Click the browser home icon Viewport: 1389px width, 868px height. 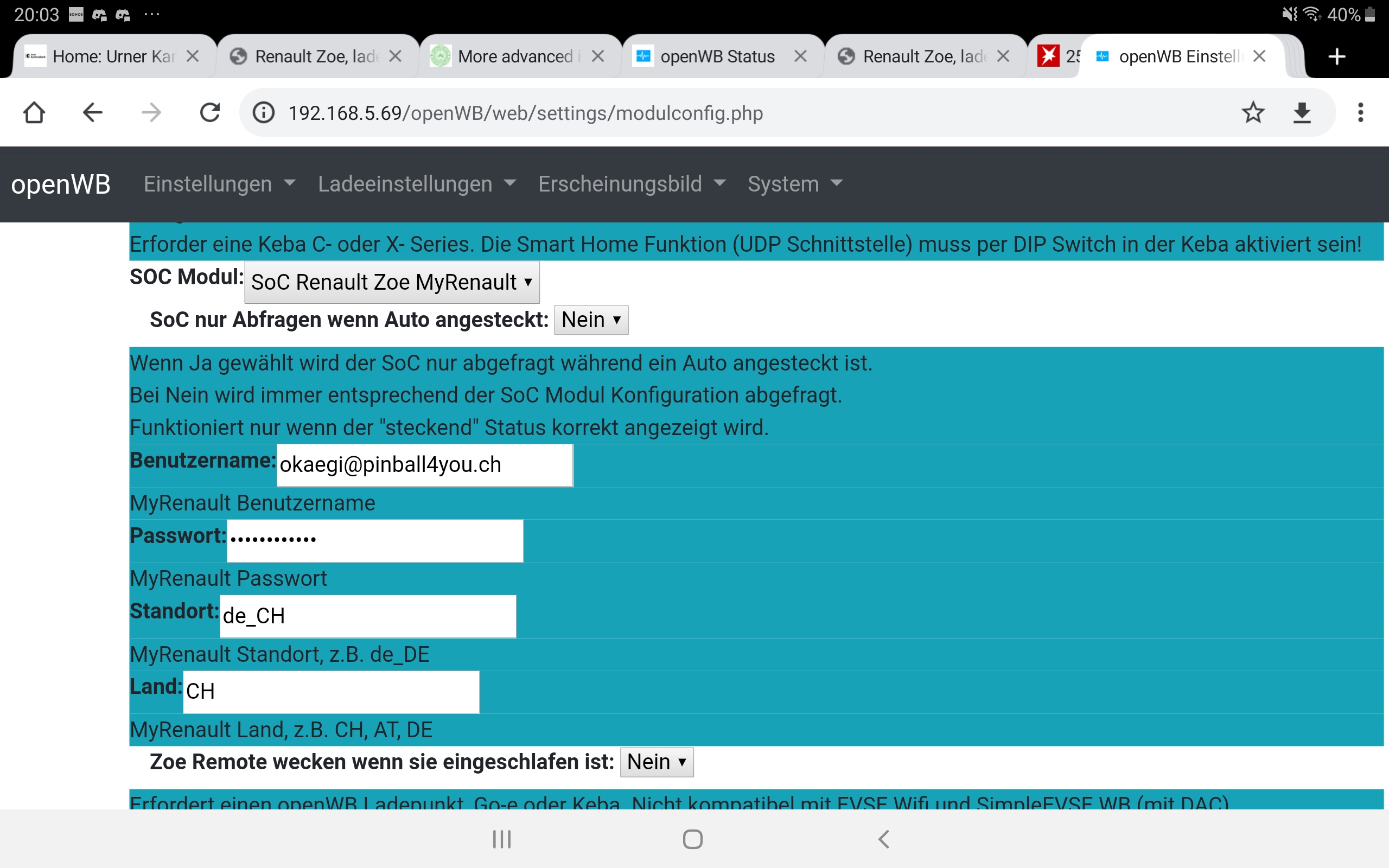34,113
